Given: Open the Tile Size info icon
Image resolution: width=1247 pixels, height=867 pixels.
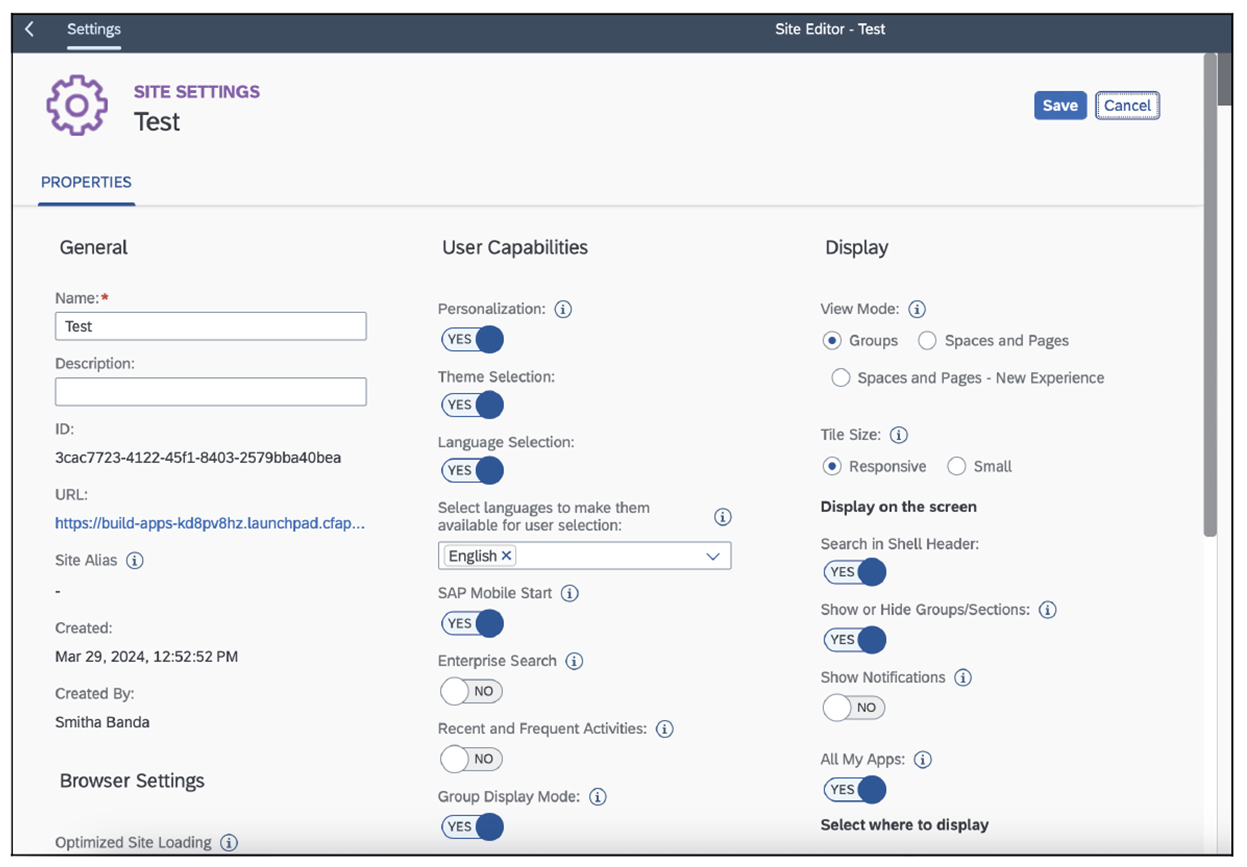Looking at the screenshot, I should [898, 434].
